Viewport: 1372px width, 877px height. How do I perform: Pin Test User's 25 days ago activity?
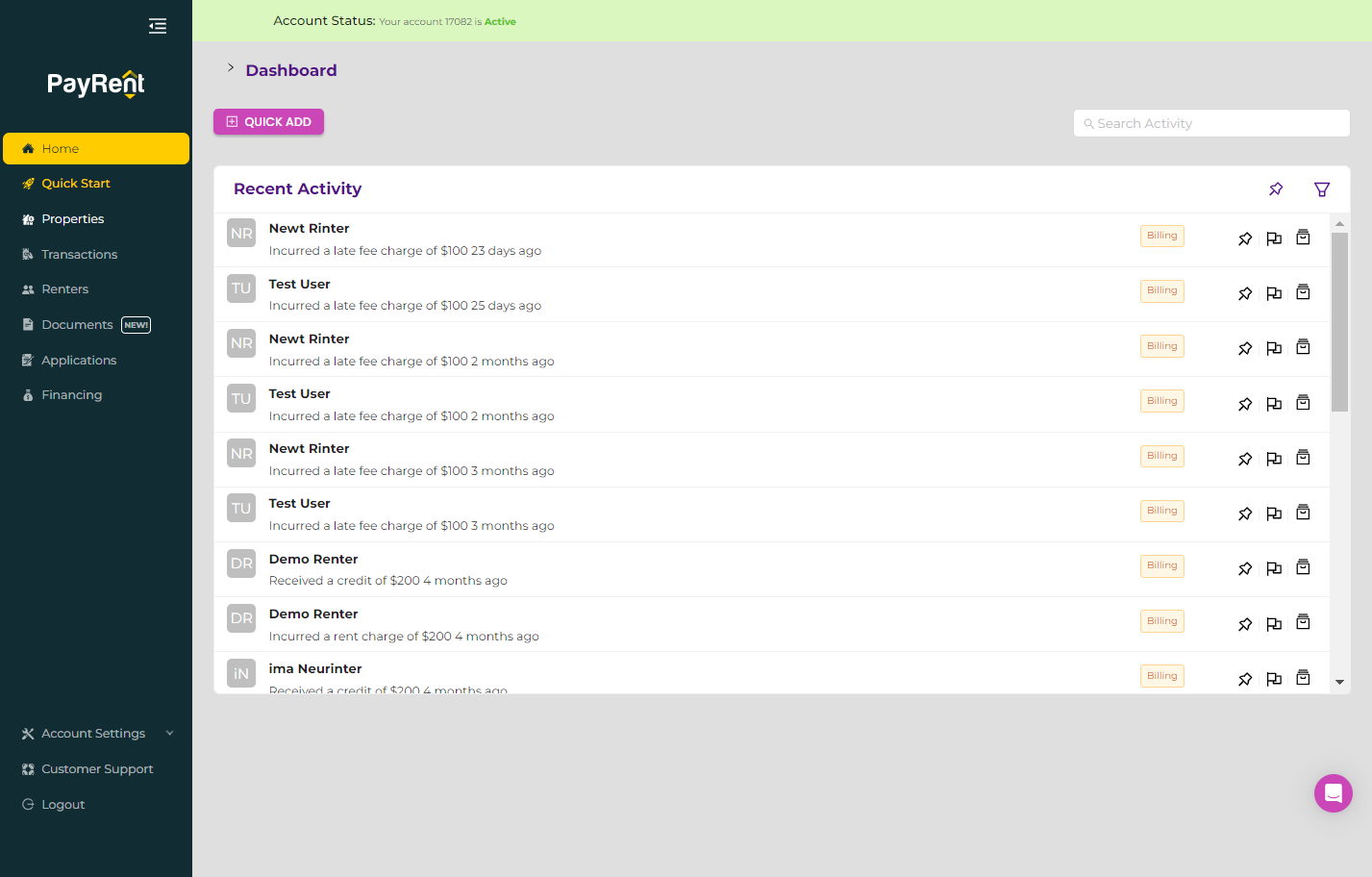pos(1245,293)
